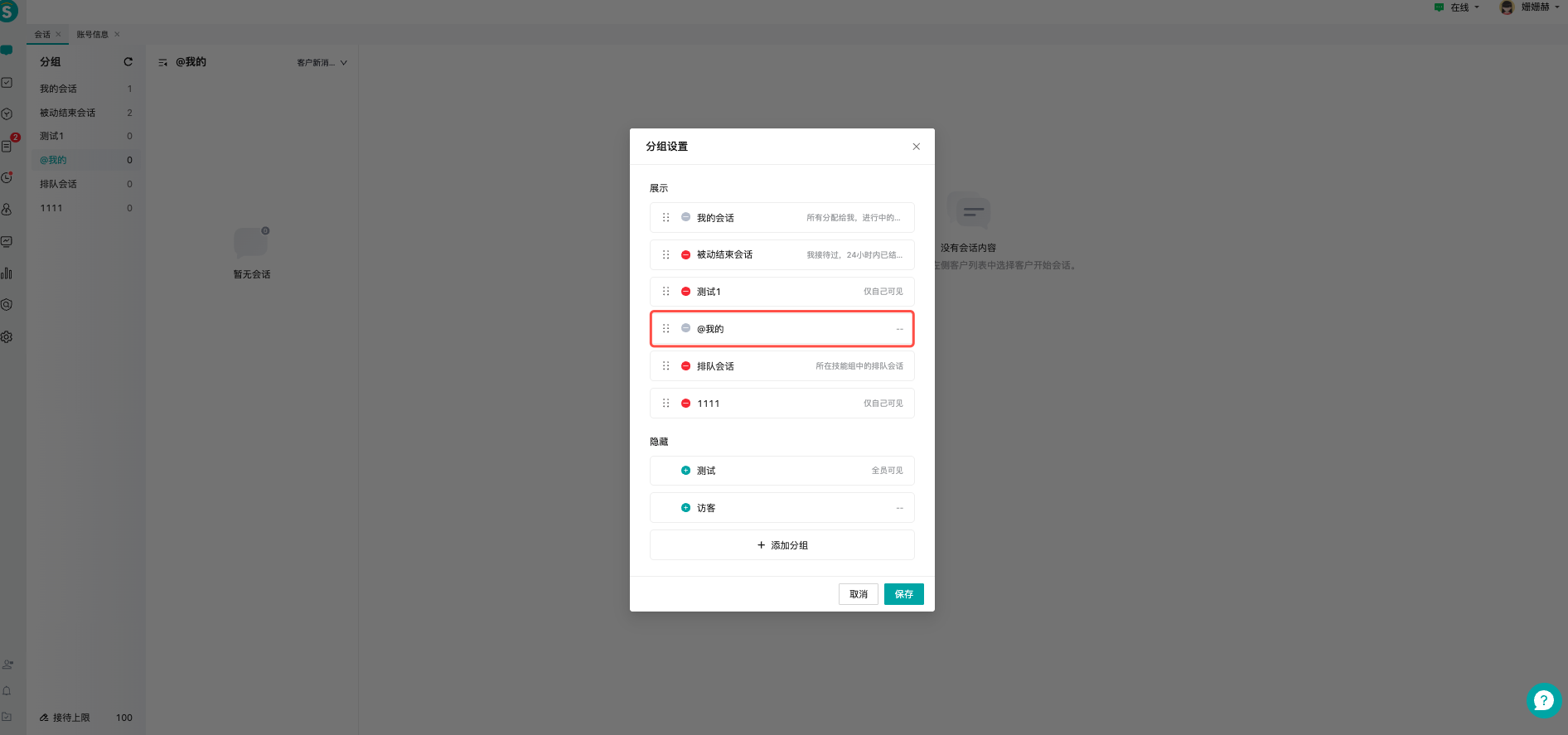Close the 分组设置 dialog

(916, 147)
